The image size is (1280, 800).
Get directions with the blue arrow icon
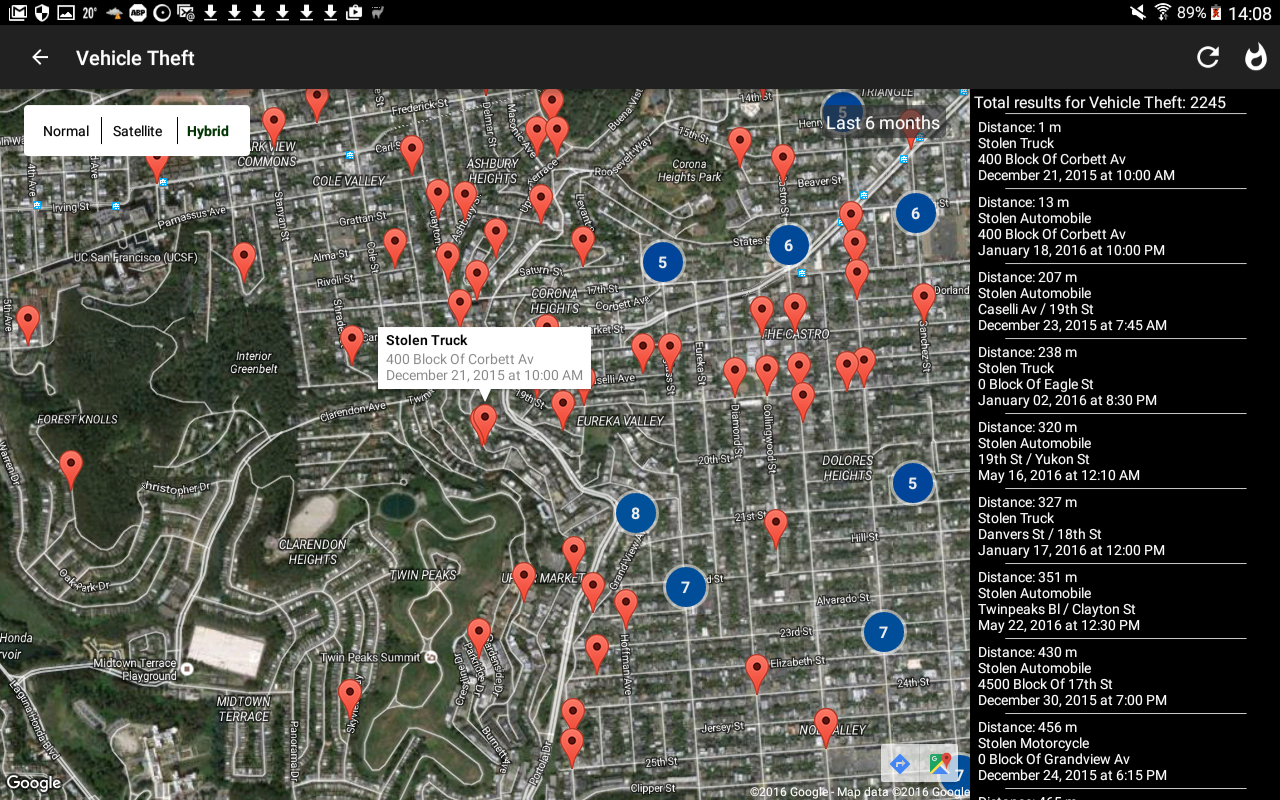tap(900, 764)
